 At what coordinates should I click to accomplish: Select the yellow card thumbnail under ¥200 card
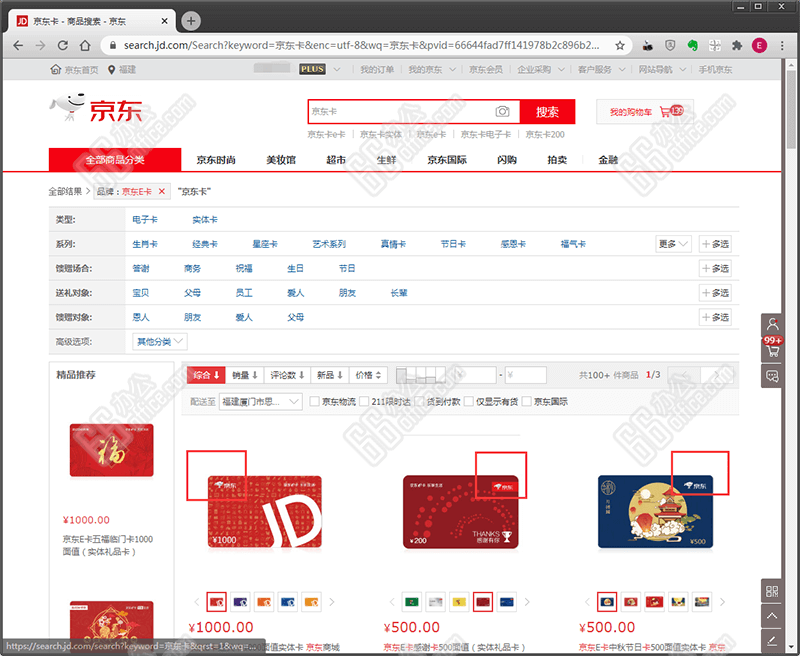click(459, 602)
